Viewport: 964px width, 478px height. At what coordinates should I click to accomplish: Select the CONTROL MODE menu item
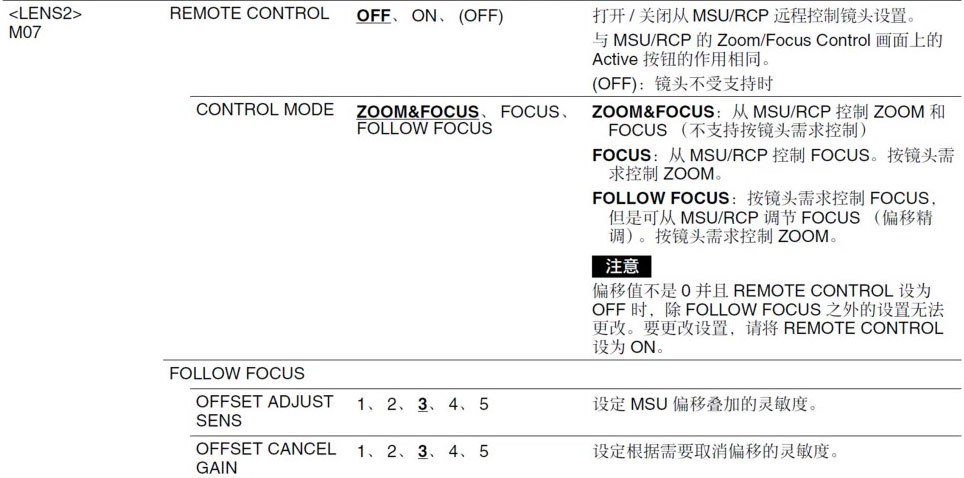(x=265, y=110)
